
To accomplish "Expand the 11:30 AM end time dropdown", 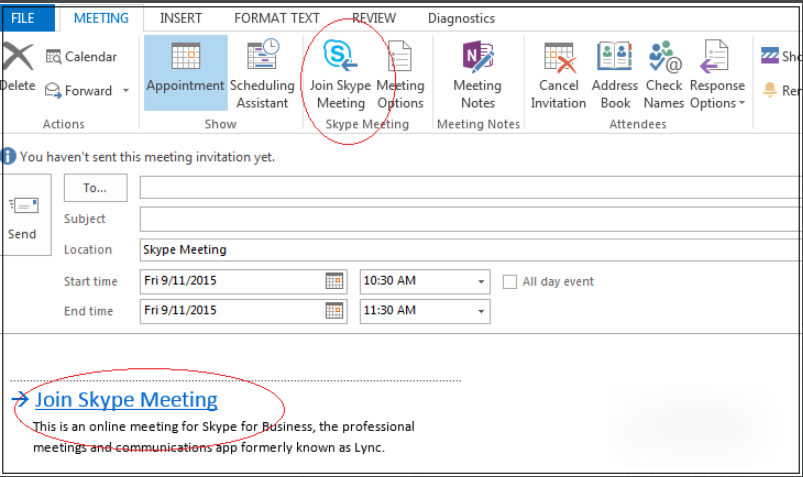I will point(481,312).
